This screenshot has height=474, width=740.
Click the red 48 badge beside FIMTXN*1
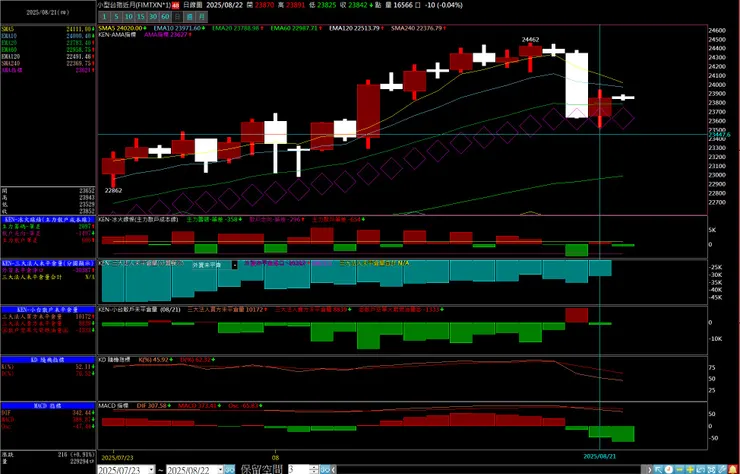point(175,5)
